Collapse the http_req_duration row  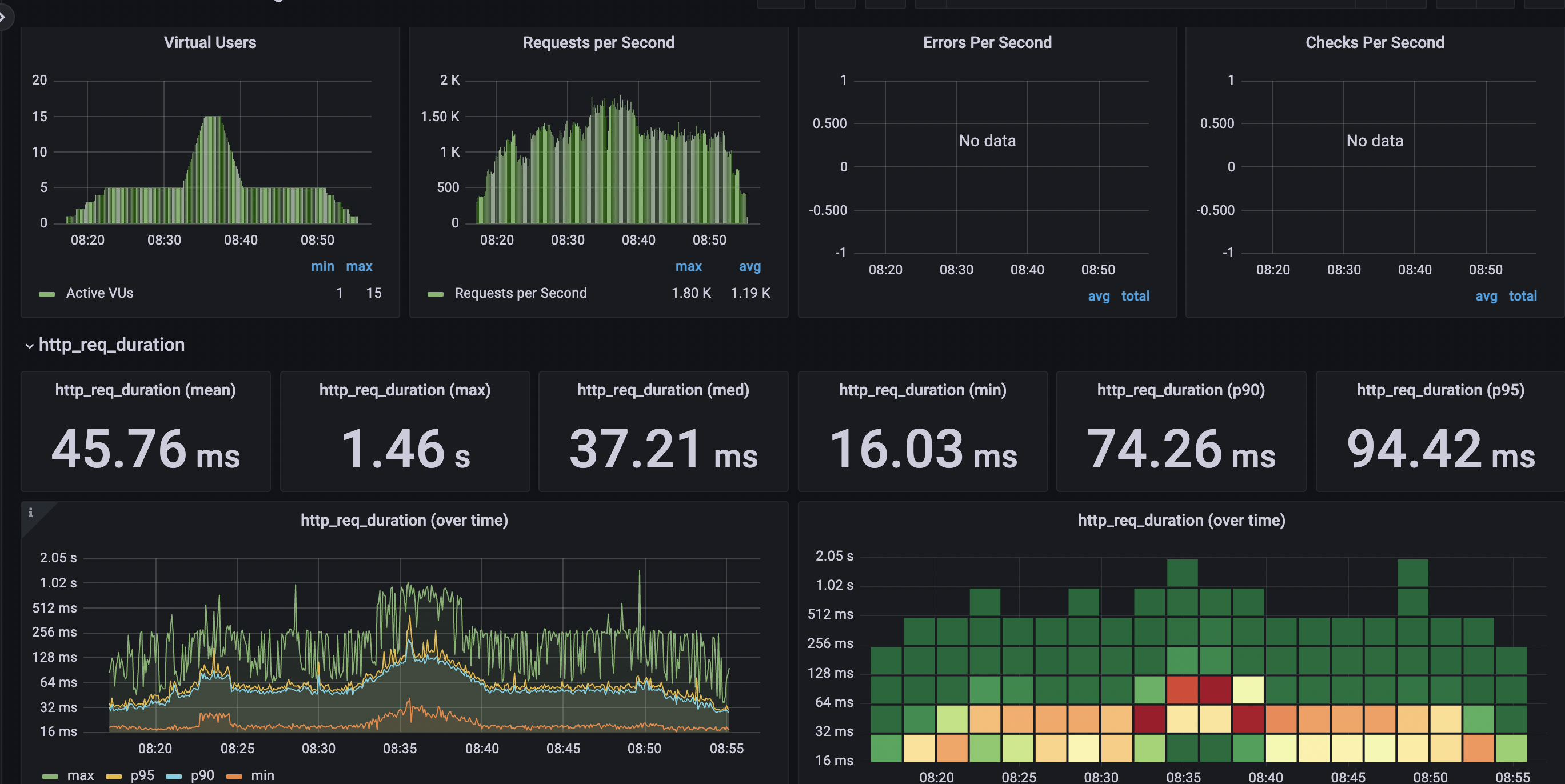pyautogui.click(x=29, y=346)
